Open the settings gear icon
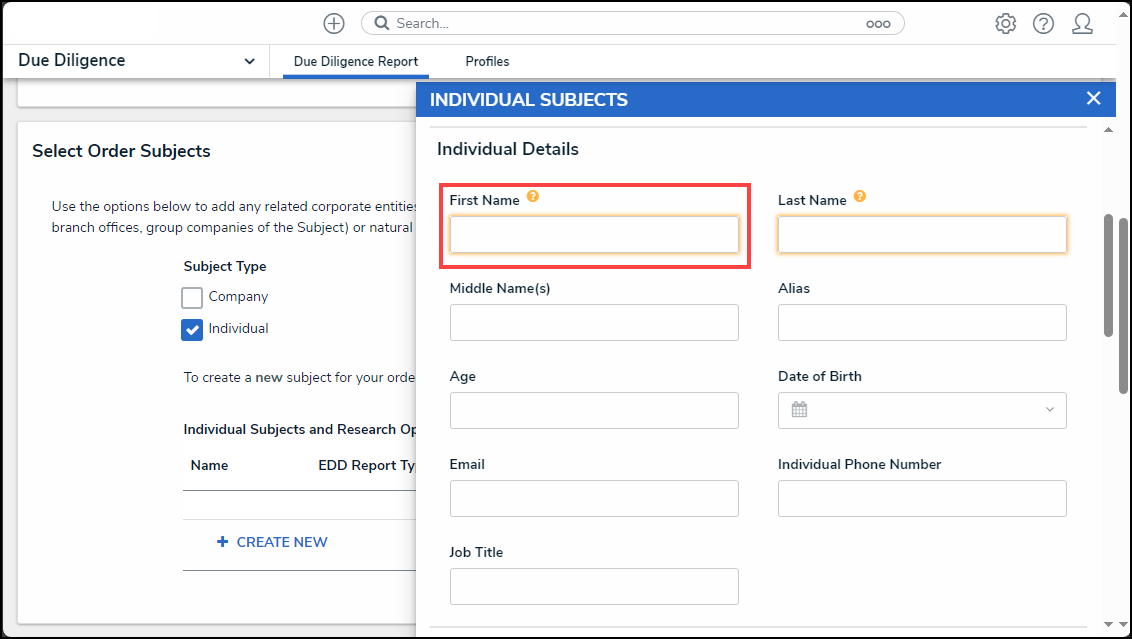This screenshot has width=1132, height=639. tap(1006, 24)
